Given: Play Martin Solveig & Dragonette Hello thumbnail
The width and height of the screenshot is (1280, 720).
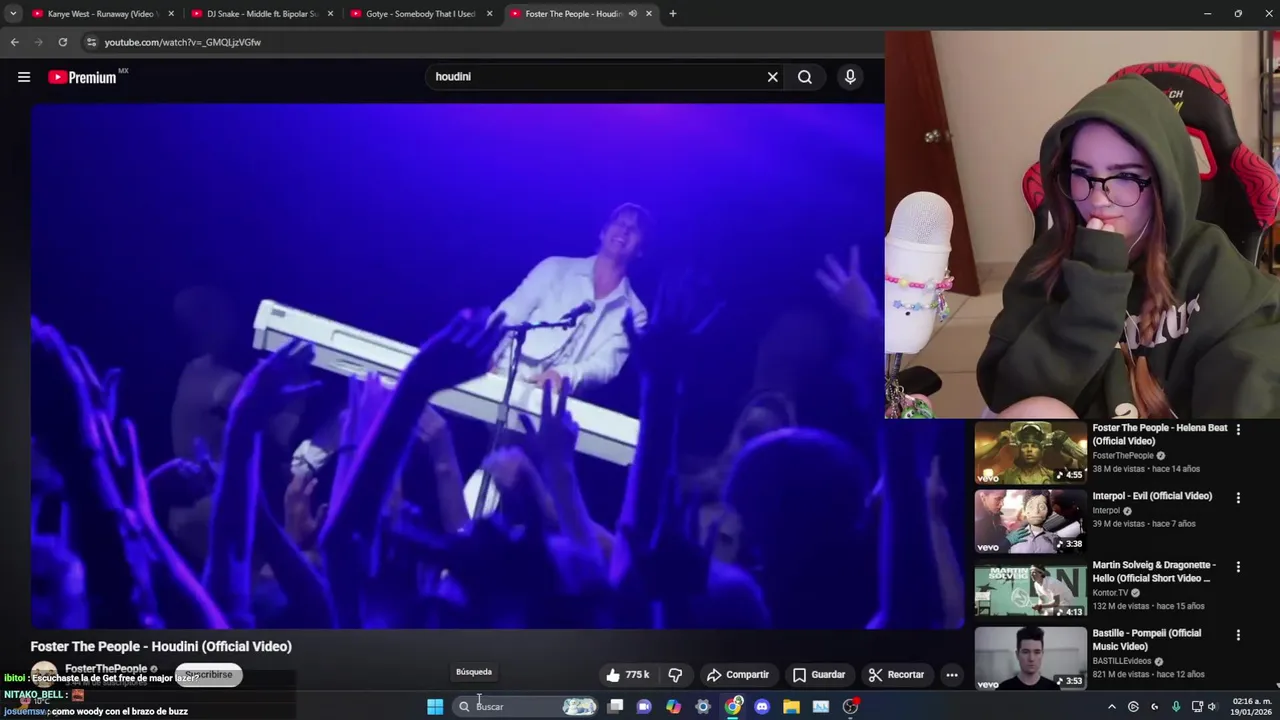Looking at the screenshot, I should tap(1030, 589).
